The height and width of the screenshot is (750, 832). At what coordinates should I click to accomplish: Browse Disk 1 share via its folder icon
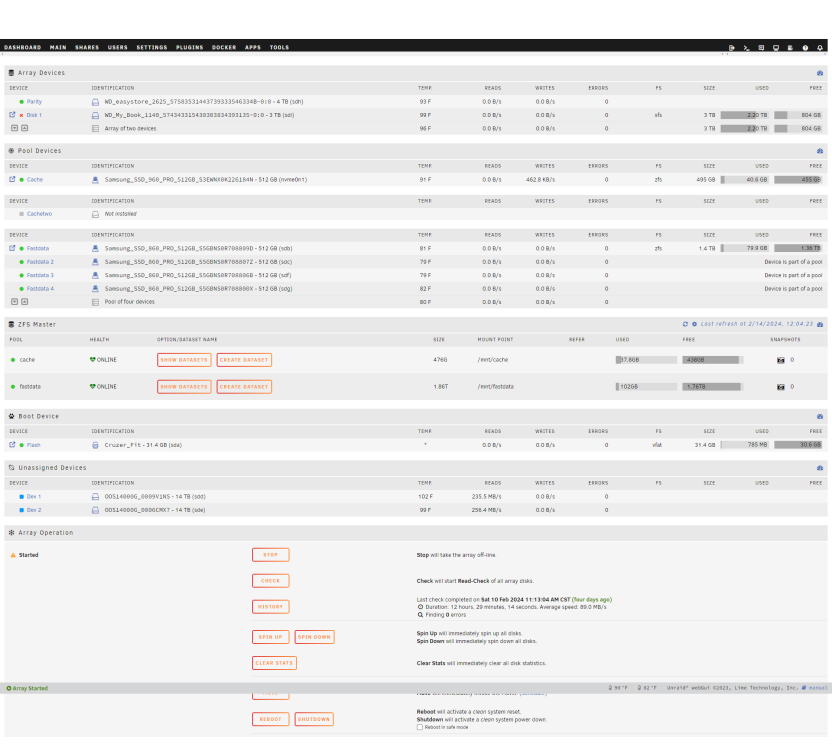12,115
